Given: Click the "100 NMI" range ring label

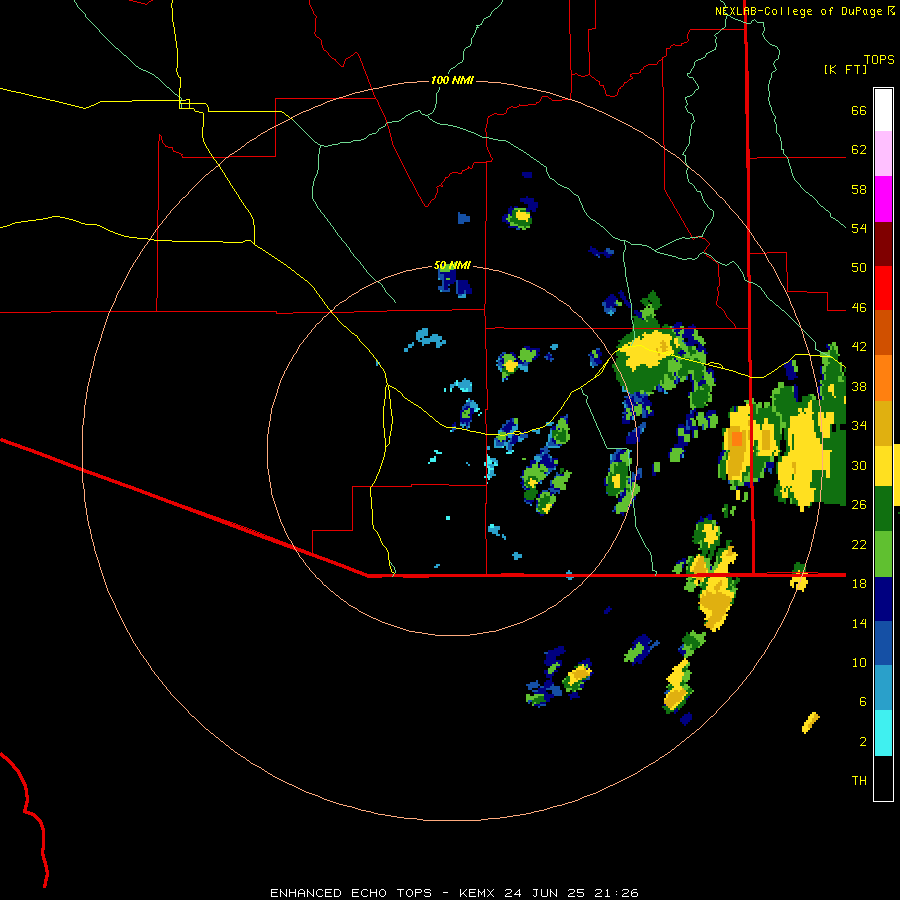Looking at the screenshot, I should click(452, 80).
